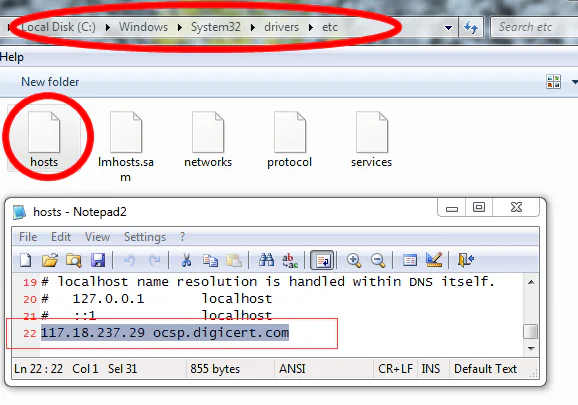Click CR+LF line ending in status bar
The width and height of the screenshot is (578, 405).
point(395,369)
